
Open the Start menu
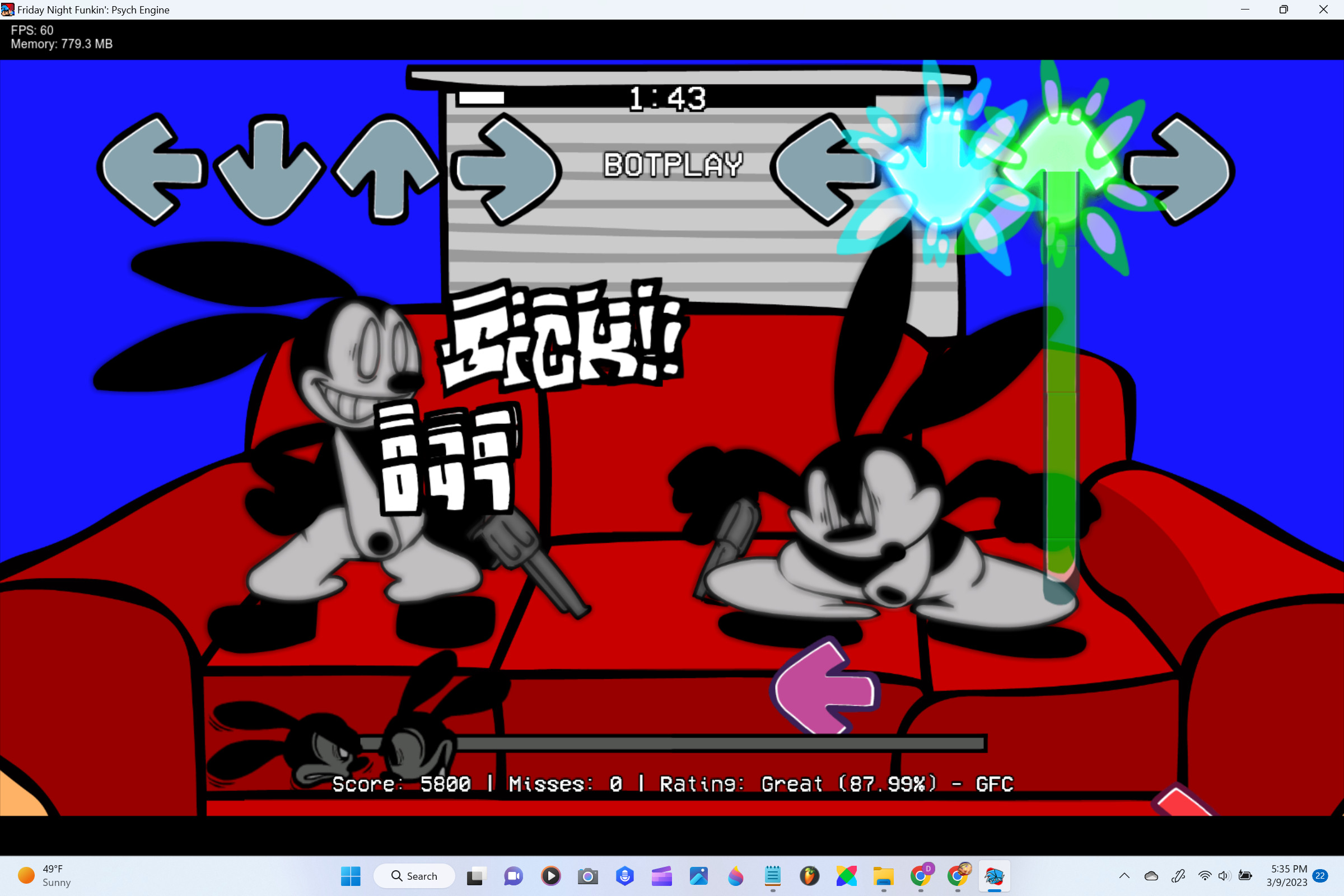pyautogui.click(x=352, y=876)
